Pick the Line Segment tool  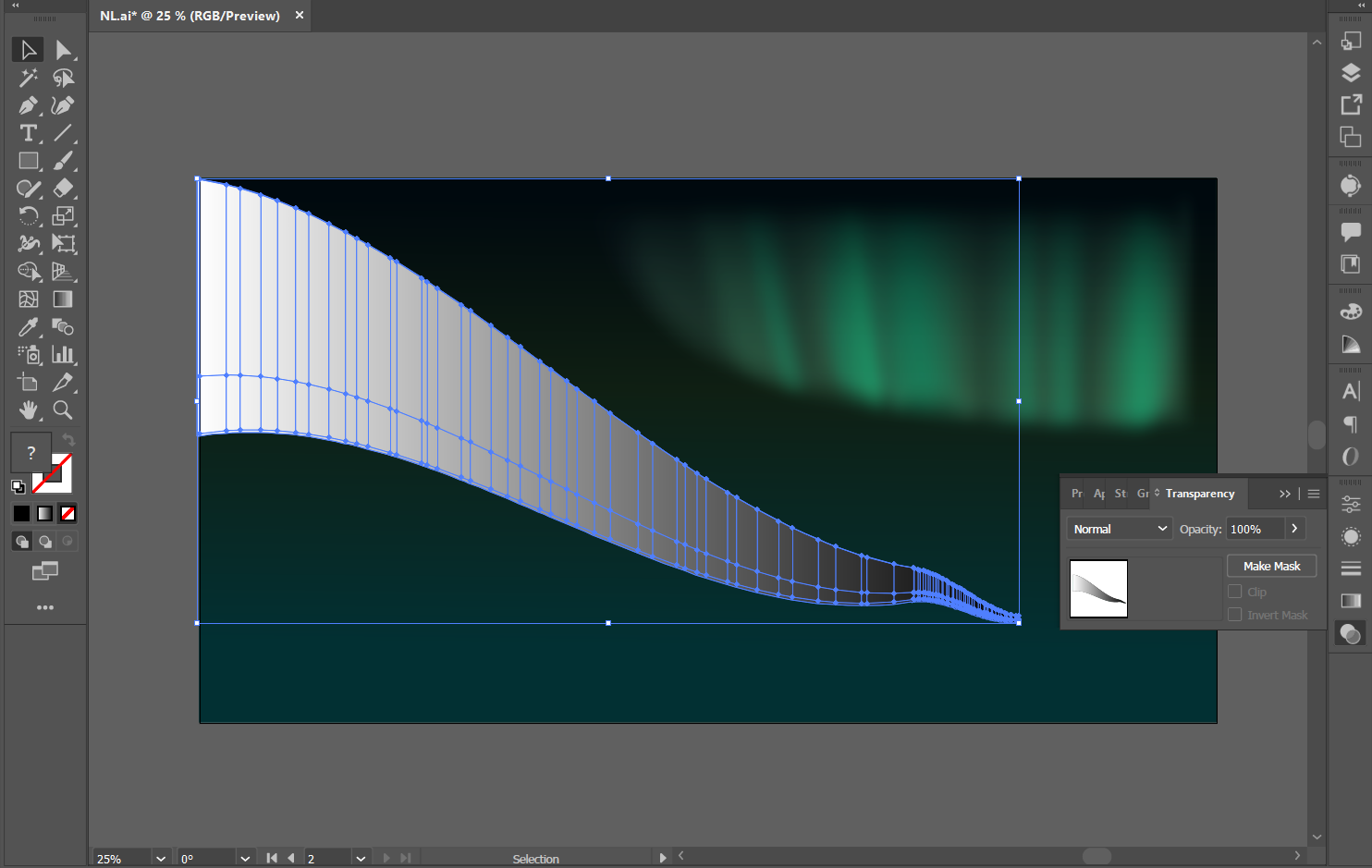pyautogui.click(x=63, y=133)
